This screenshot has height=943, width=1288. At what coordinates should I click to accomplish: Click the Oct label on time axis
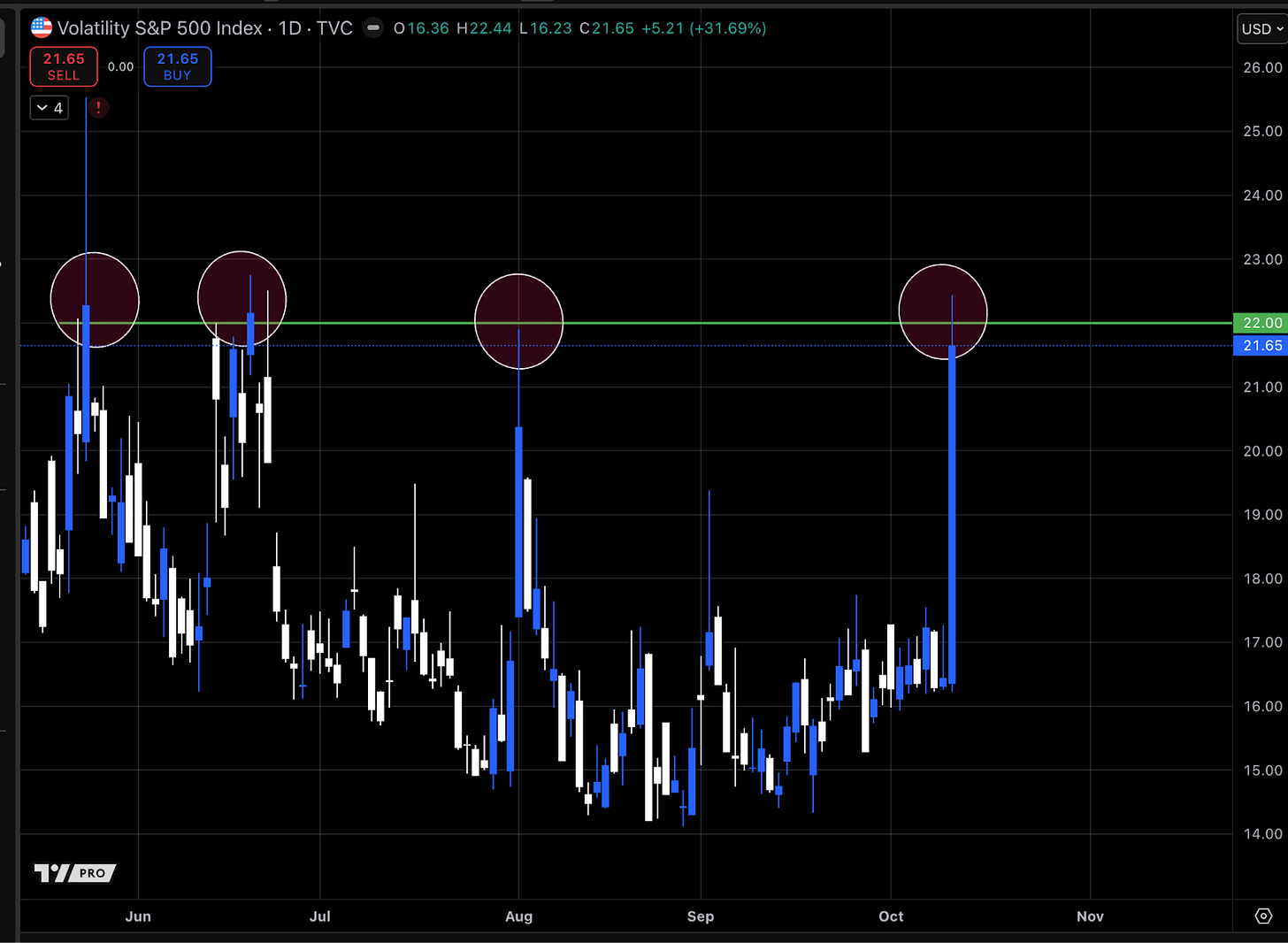[891, 916]
